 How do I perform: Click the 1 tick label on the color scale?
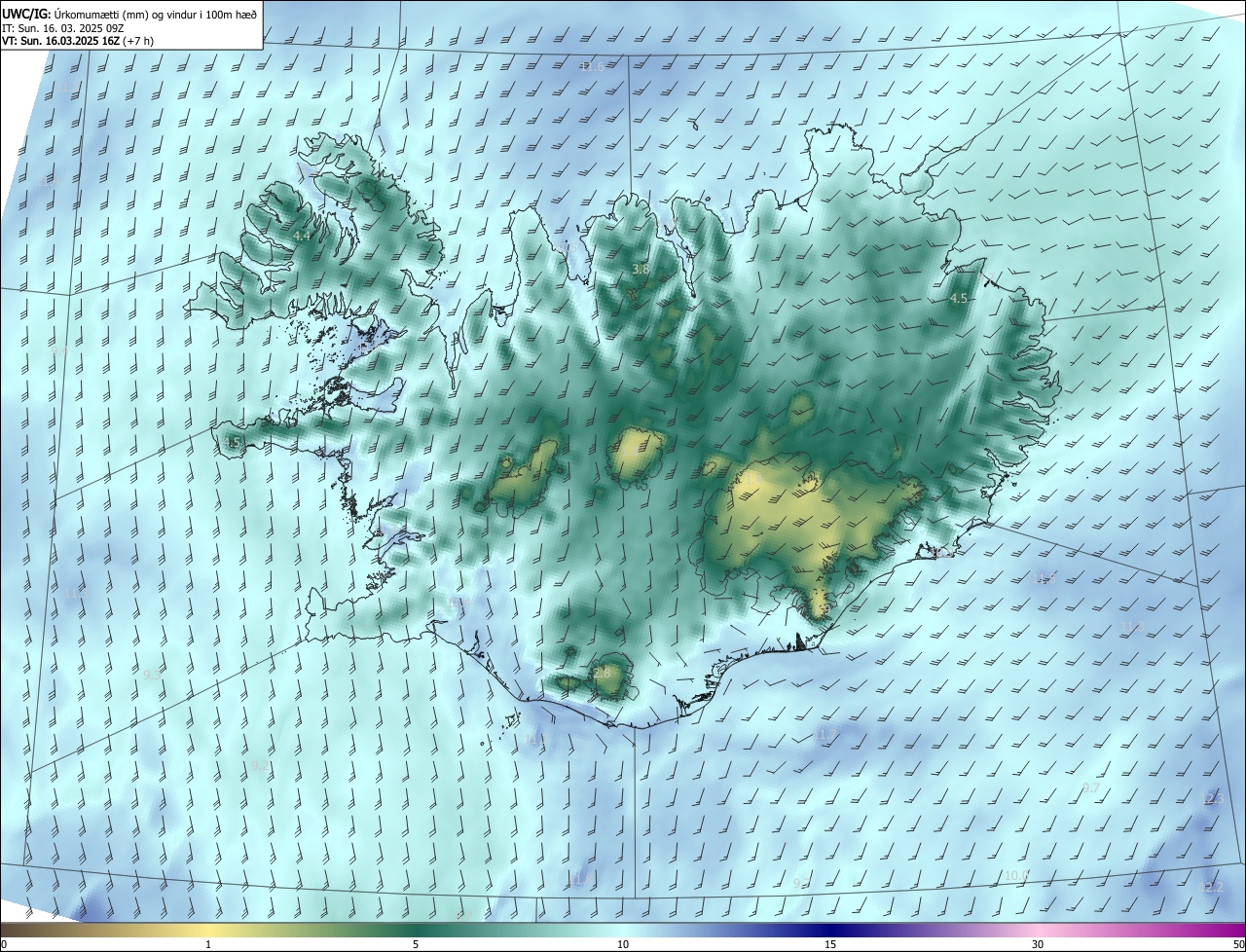tap(208, 944)
